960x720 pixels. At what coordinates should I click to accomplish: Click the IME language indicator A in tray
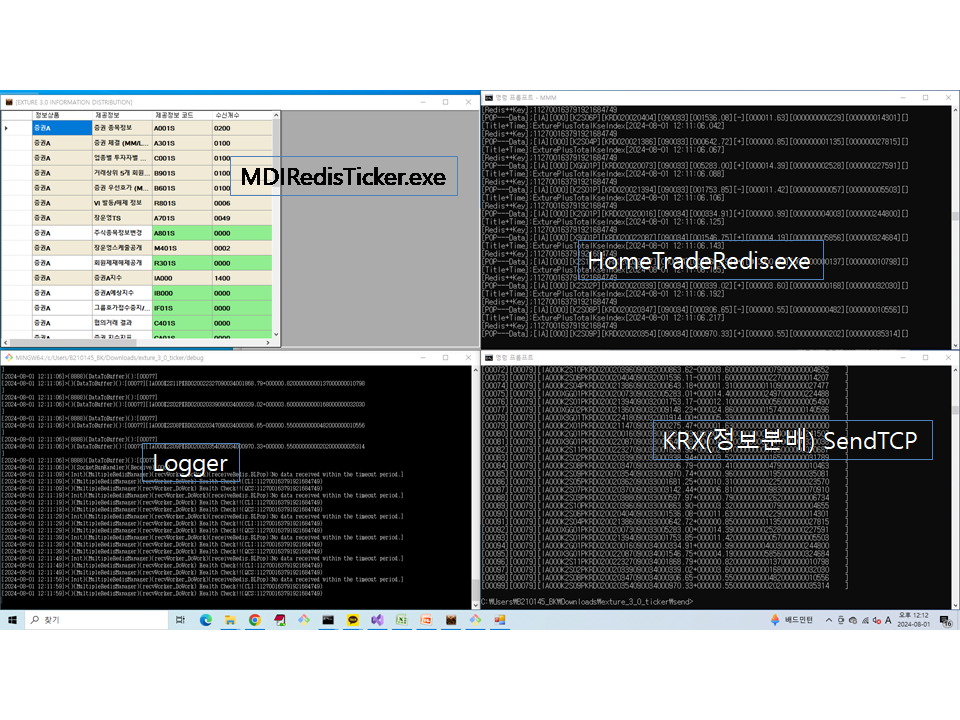pyautogui.click(x=888, y=620)
